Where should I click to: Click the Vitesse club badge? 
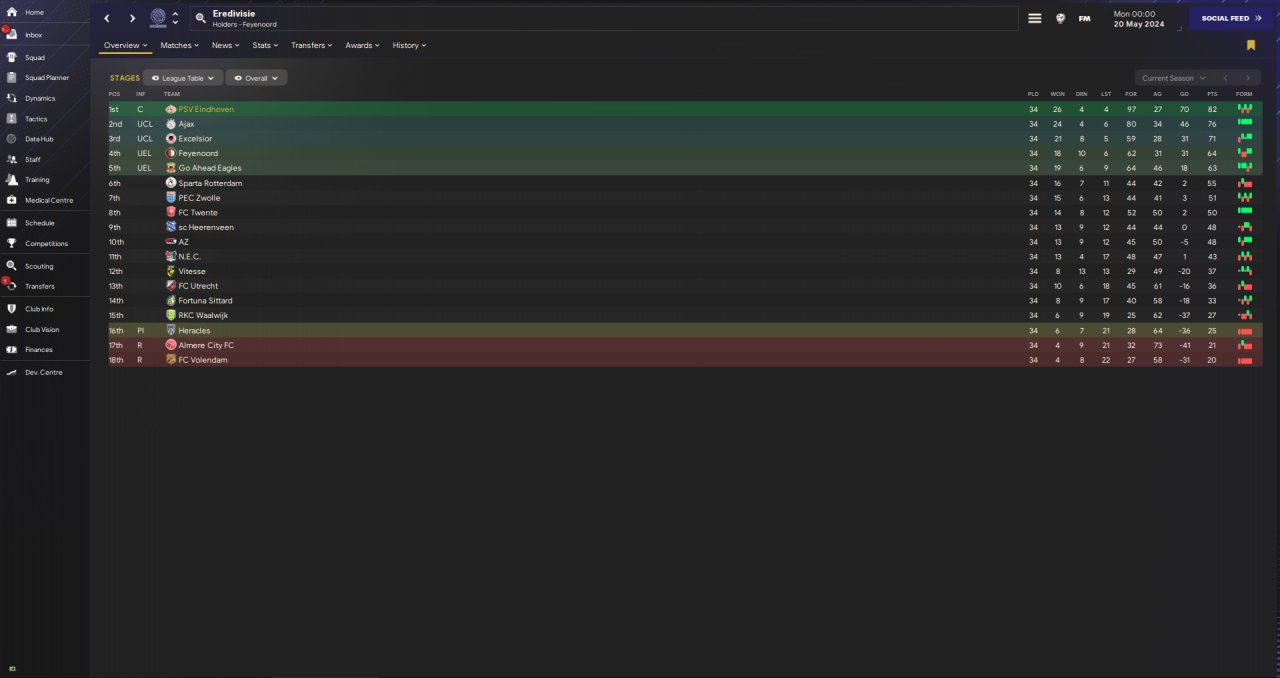coord(171,271)
